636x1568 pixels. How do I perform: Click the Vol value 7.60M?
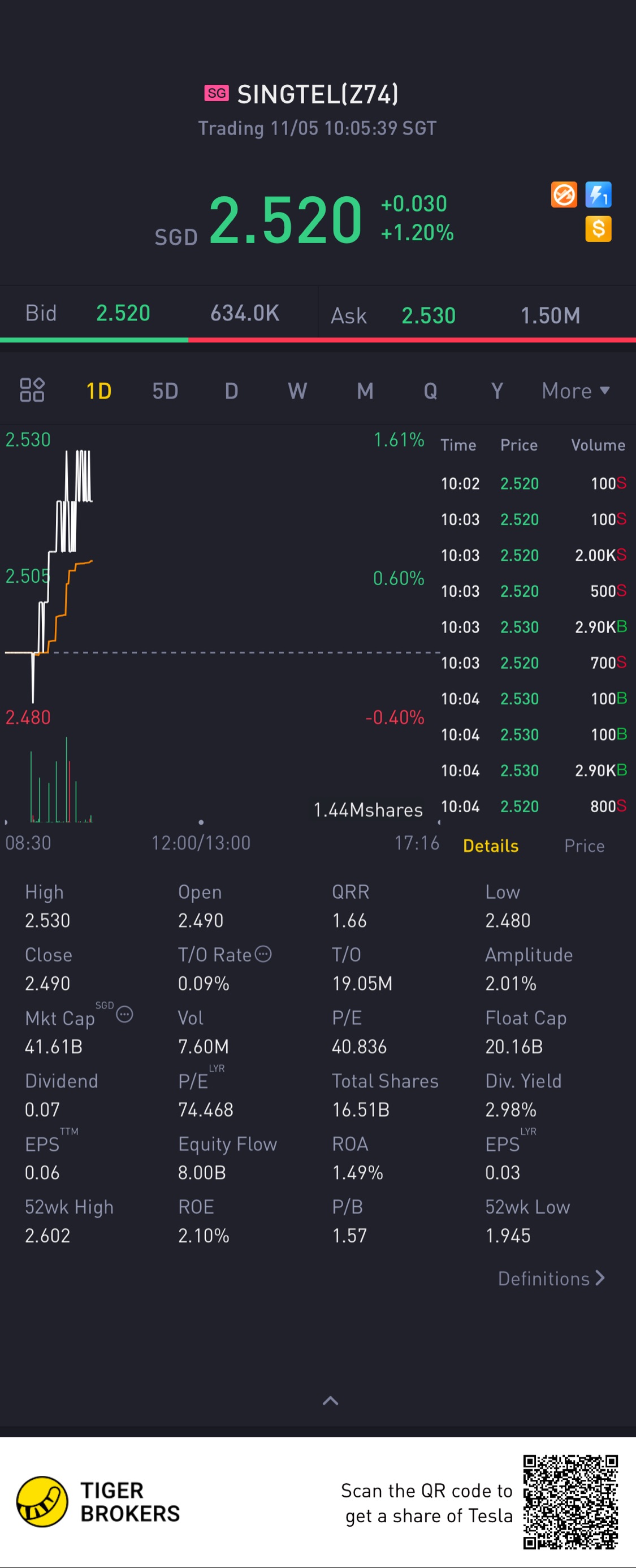point(204,1047)
